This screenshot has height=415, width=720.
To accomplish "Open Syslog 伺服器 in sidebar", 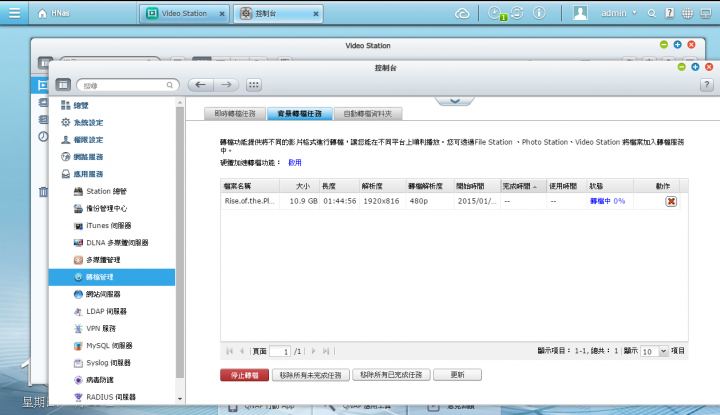I will point(102,363).
